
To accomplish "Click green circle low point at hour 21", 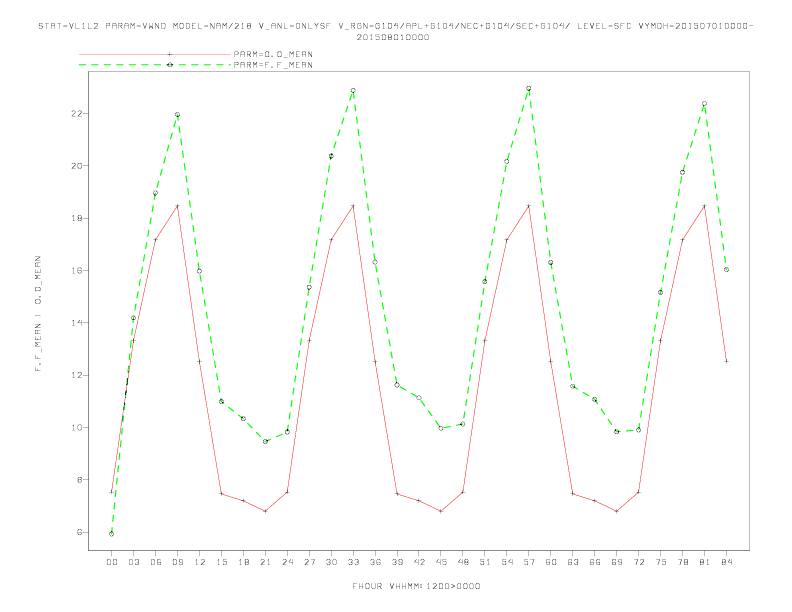I will click(265, 441).
